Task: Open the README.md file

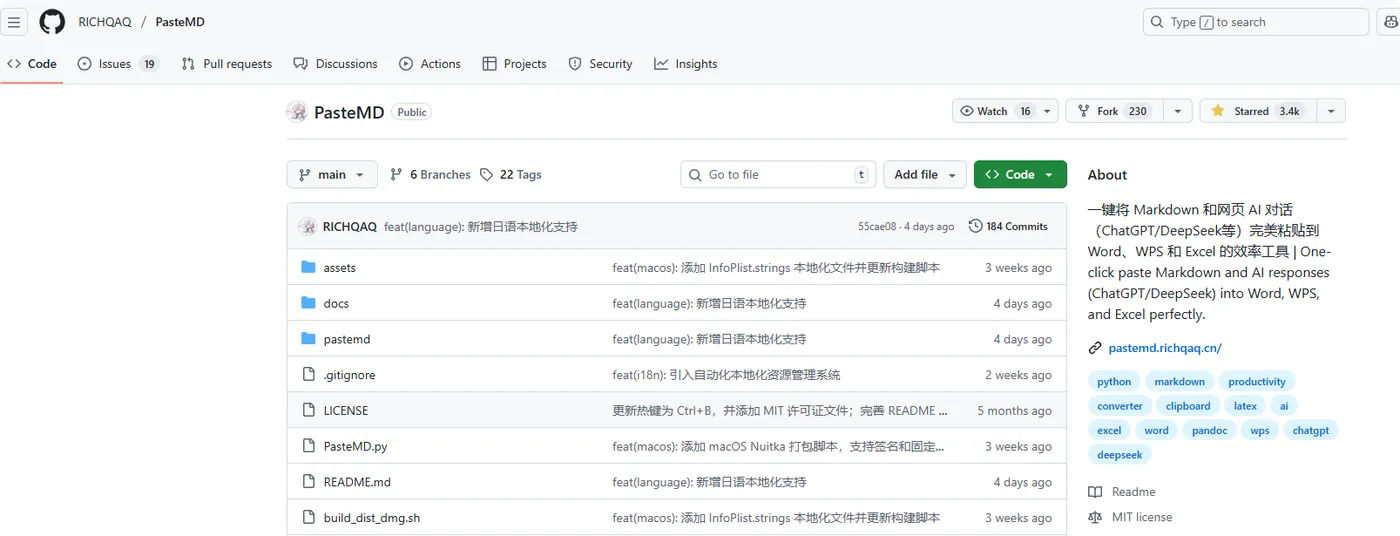Action: tap(357, 482)
